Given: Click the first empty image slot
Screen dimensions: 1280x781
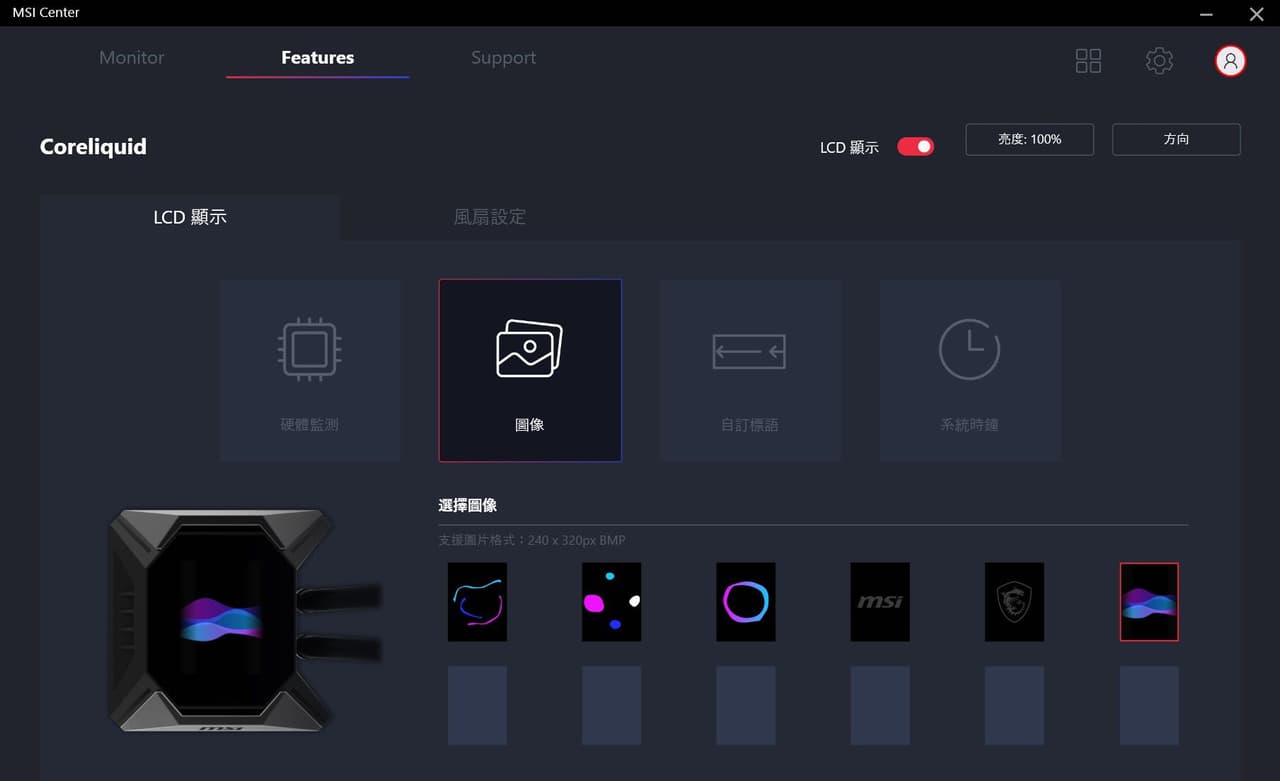Looking at the screenshot, I should coord(477,706).
